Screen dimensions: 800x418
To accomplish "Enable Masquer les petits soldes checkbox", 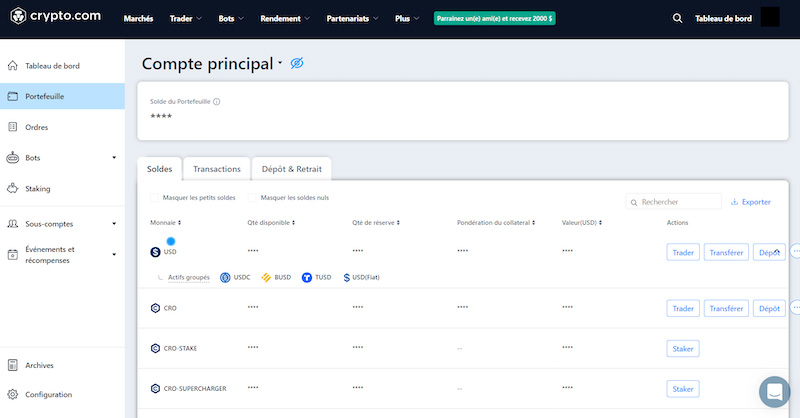I will (x=155, y=198).
